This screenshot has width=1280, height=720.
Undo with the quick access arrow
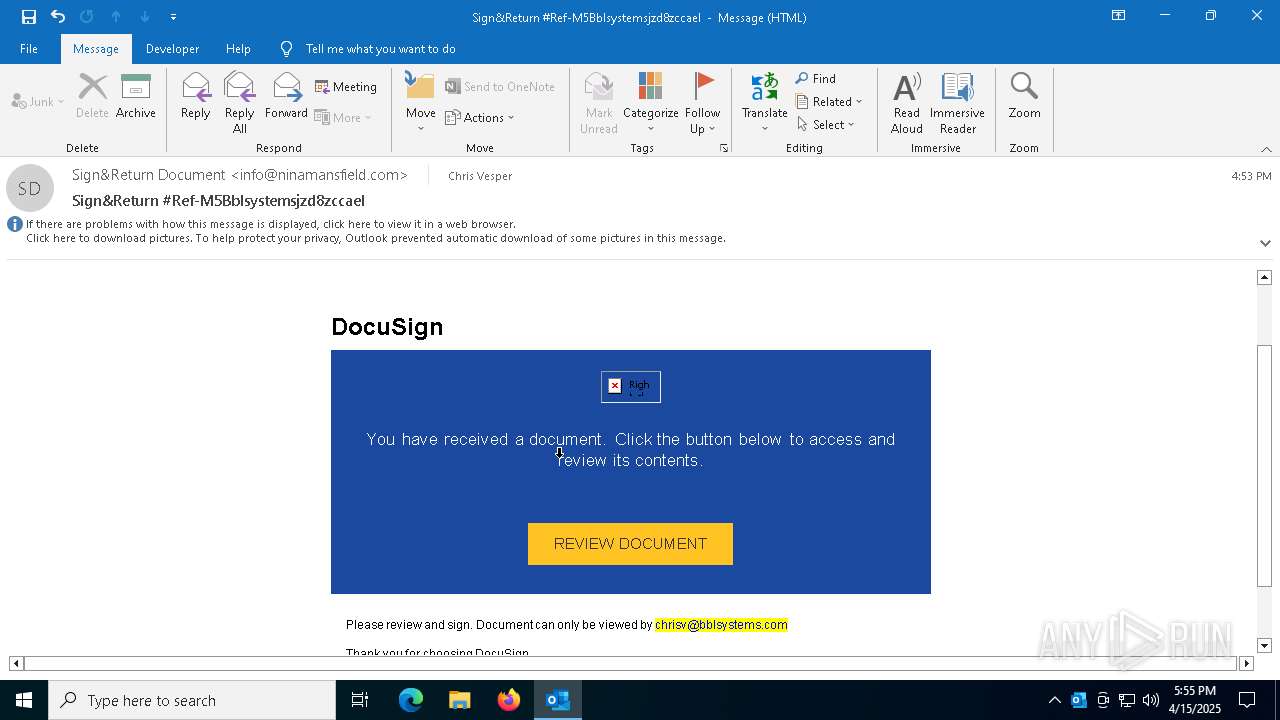click(58, 16)
